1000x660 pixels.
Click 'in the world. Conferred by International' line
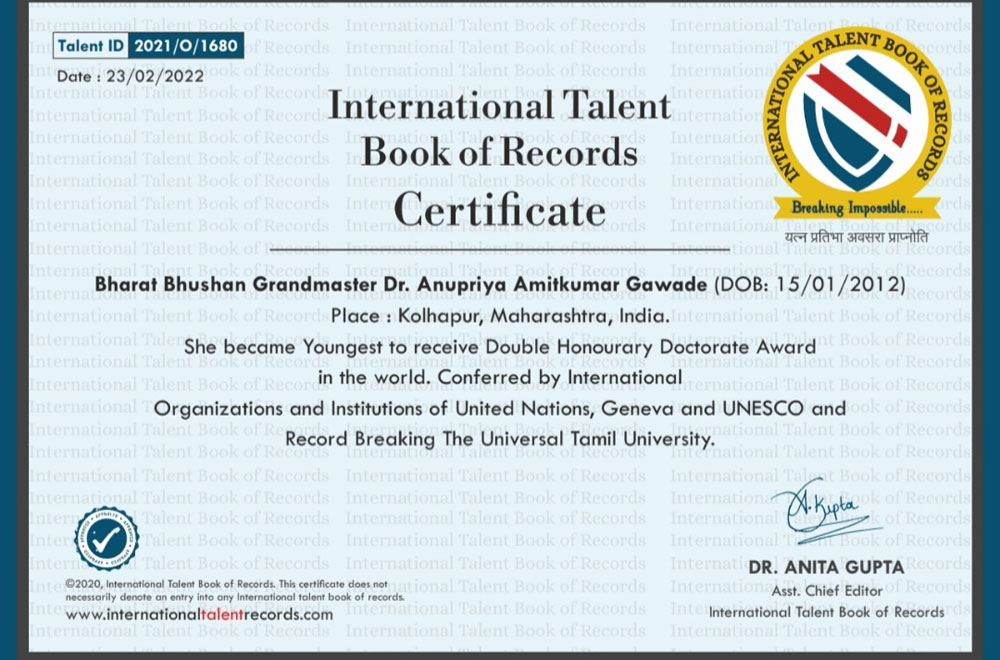coord(500,378)
